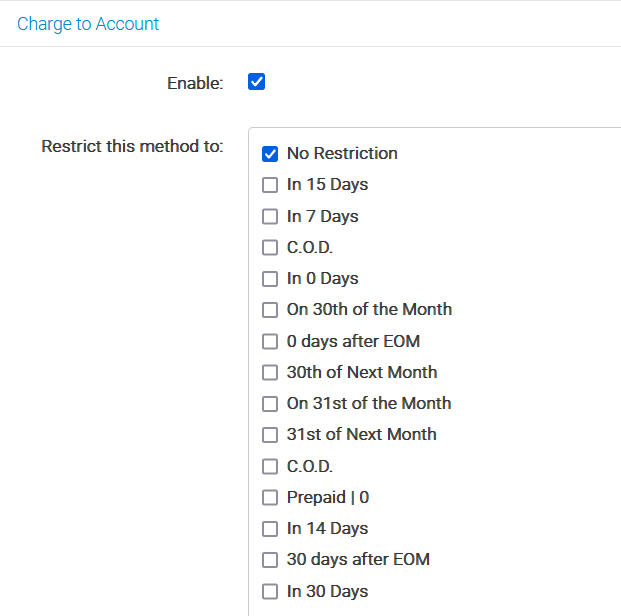
Task: Enable the In 0 Days restriction
Action: [x=270, y=279]
